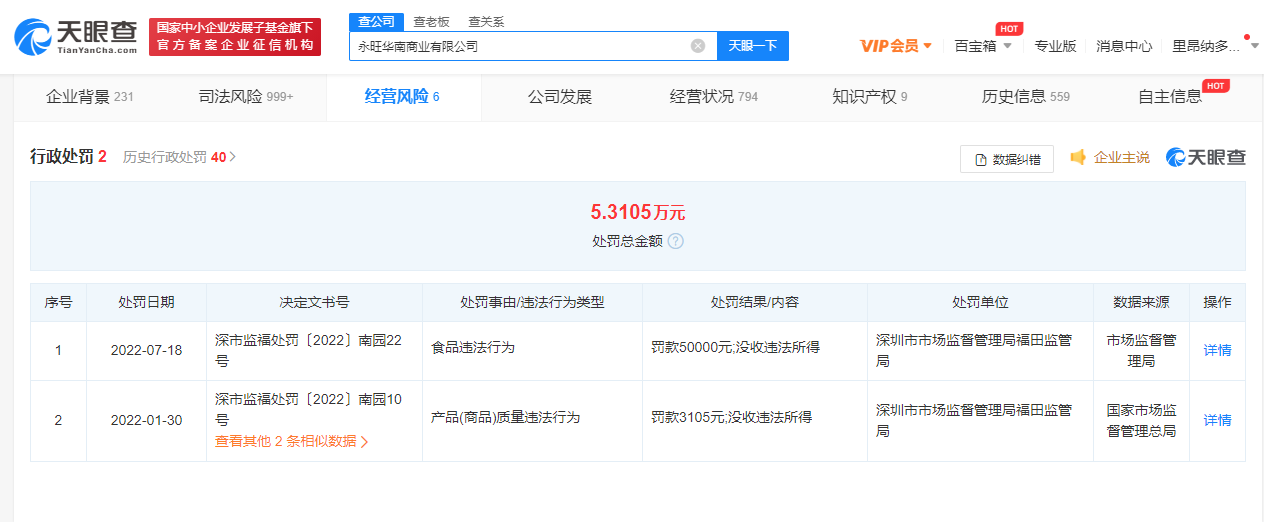Open the 国家中小企业发展子基金 red banner

pyautogui.click(x=235, y=37)
